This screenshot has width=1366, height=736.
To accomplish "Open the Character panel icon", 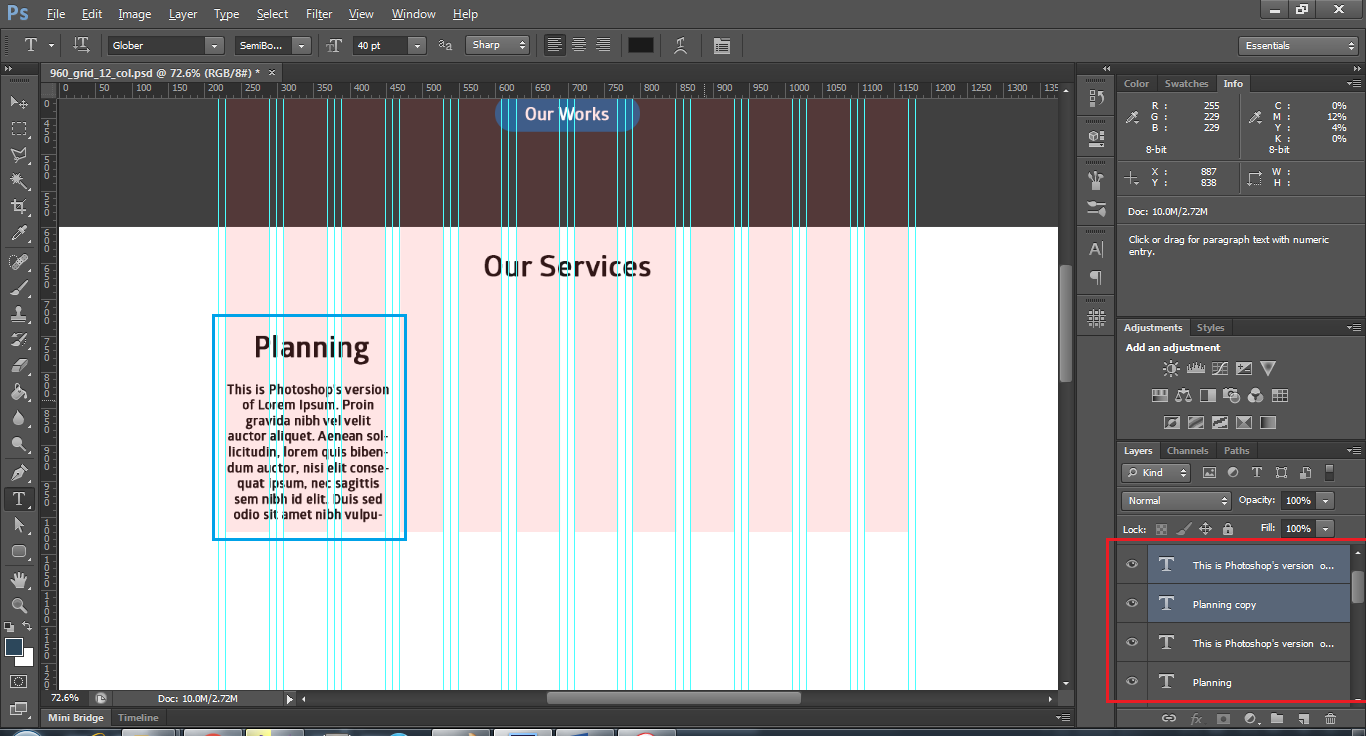I will (1095, 249).
